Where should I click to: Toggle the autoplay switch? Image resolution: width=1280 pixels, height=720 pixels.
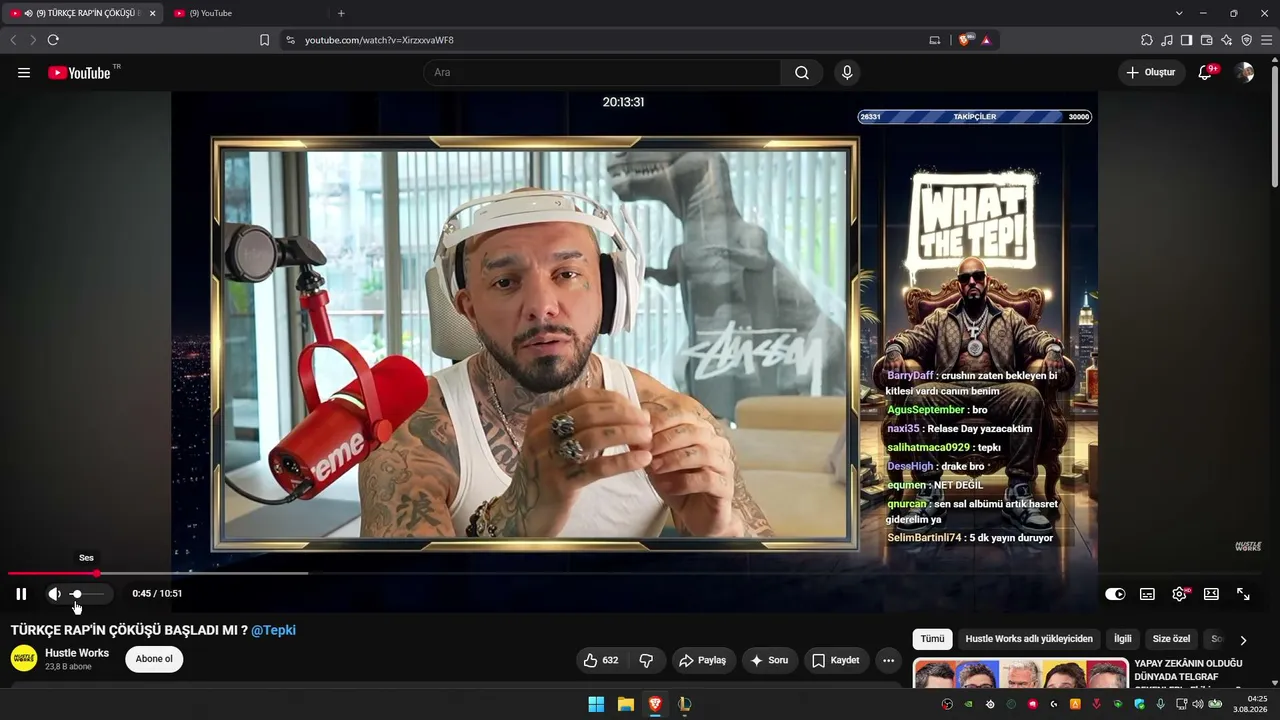coord(1115,594)
